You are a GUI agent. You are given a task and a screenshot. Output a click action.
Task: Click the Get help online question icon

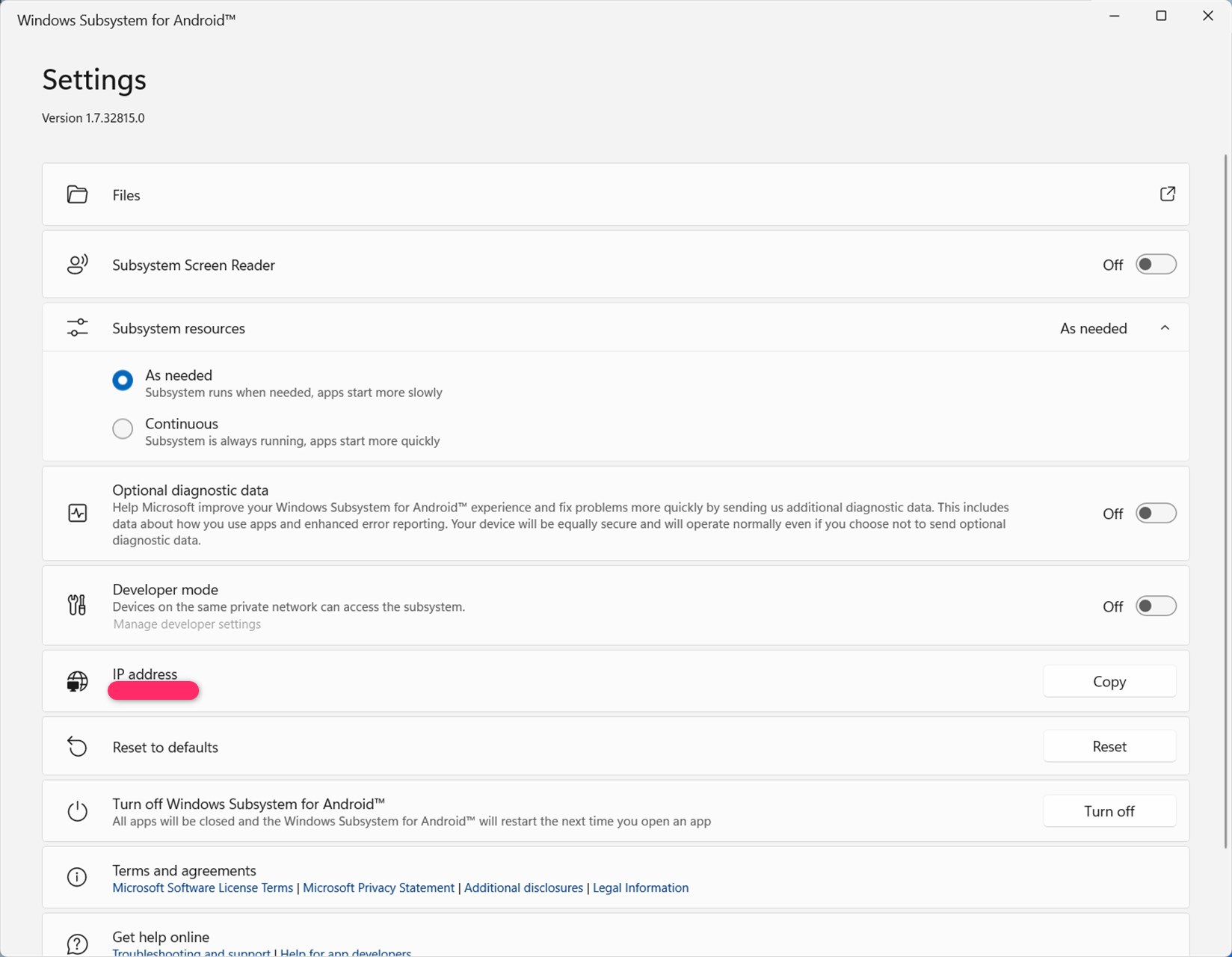coord(77,944)
